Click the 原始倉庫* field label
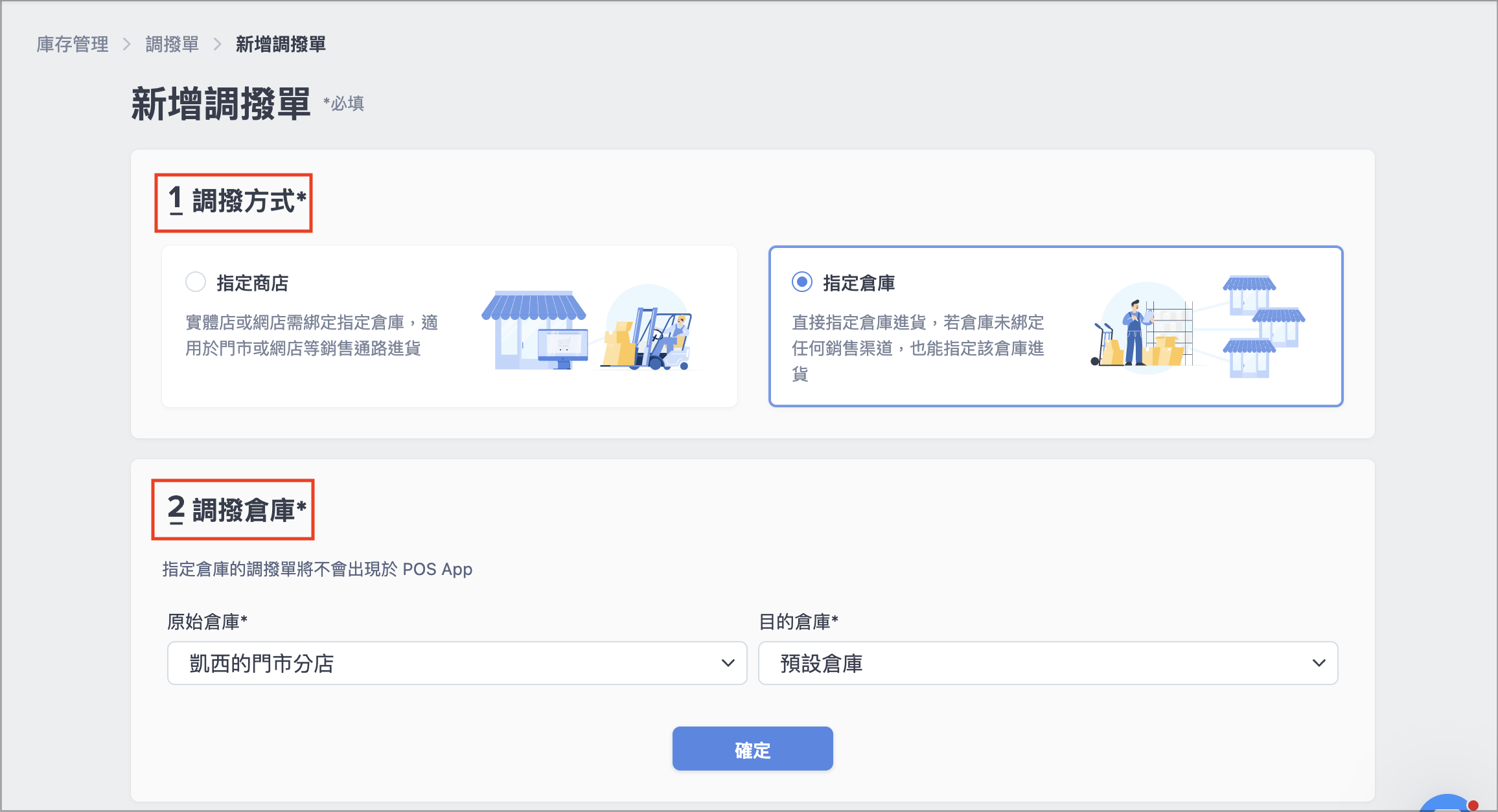Screen dimensions: 1498x812 207,622
